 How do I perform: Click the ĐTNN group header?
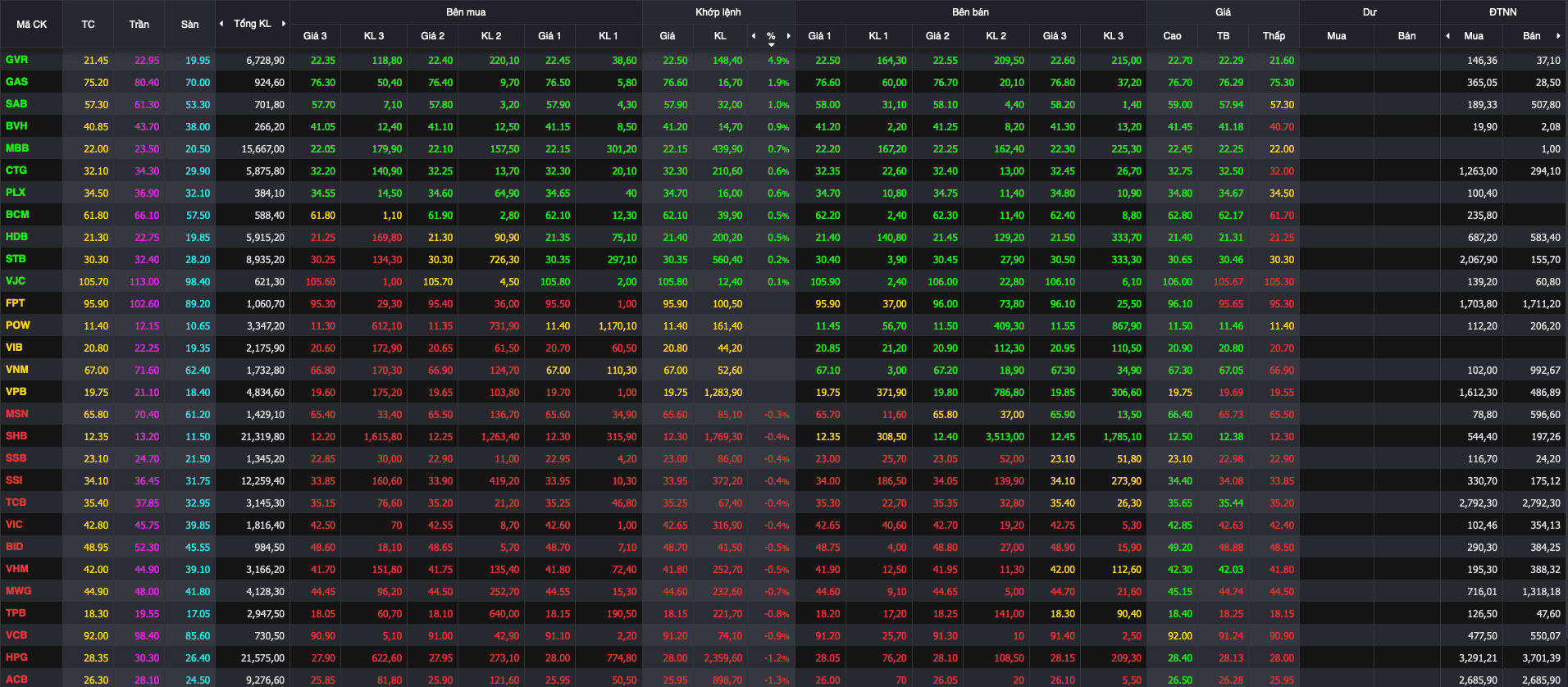1503,12
